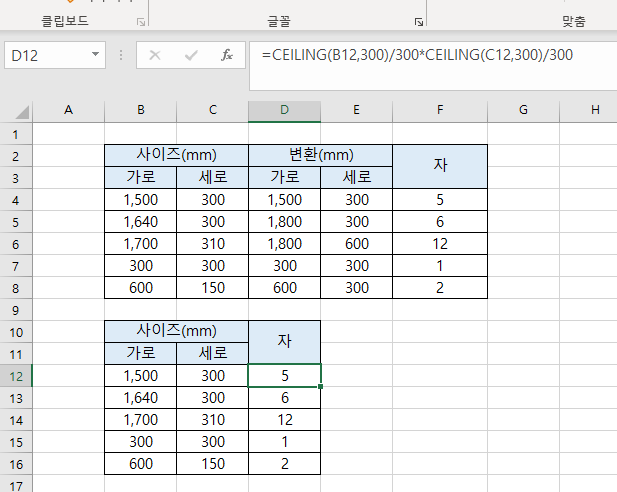Open the font group dialog launcher

(x=419, y=22)
